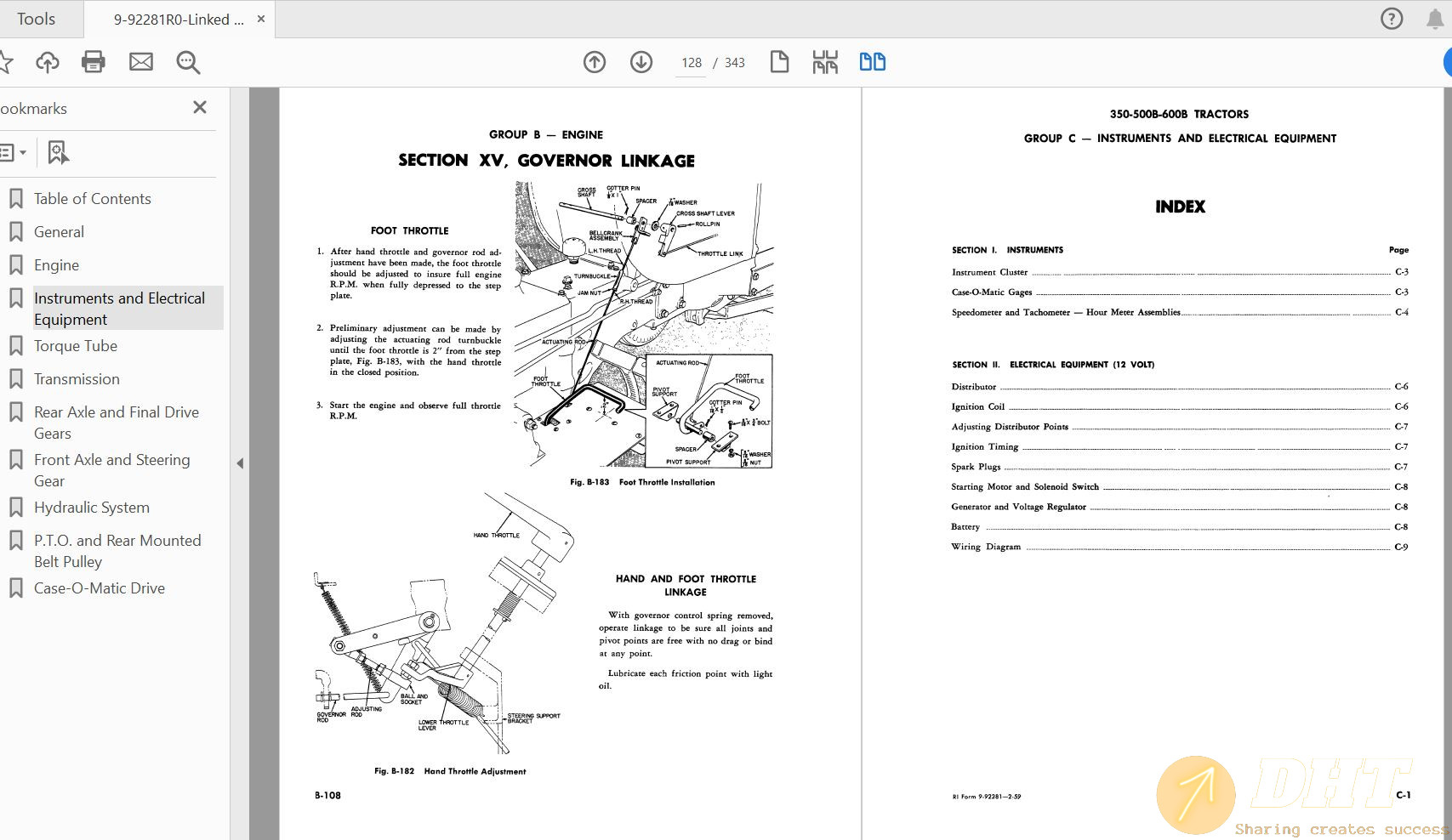
Task: Go to the next page with down arrow
Action: click(x=641, y=62)
